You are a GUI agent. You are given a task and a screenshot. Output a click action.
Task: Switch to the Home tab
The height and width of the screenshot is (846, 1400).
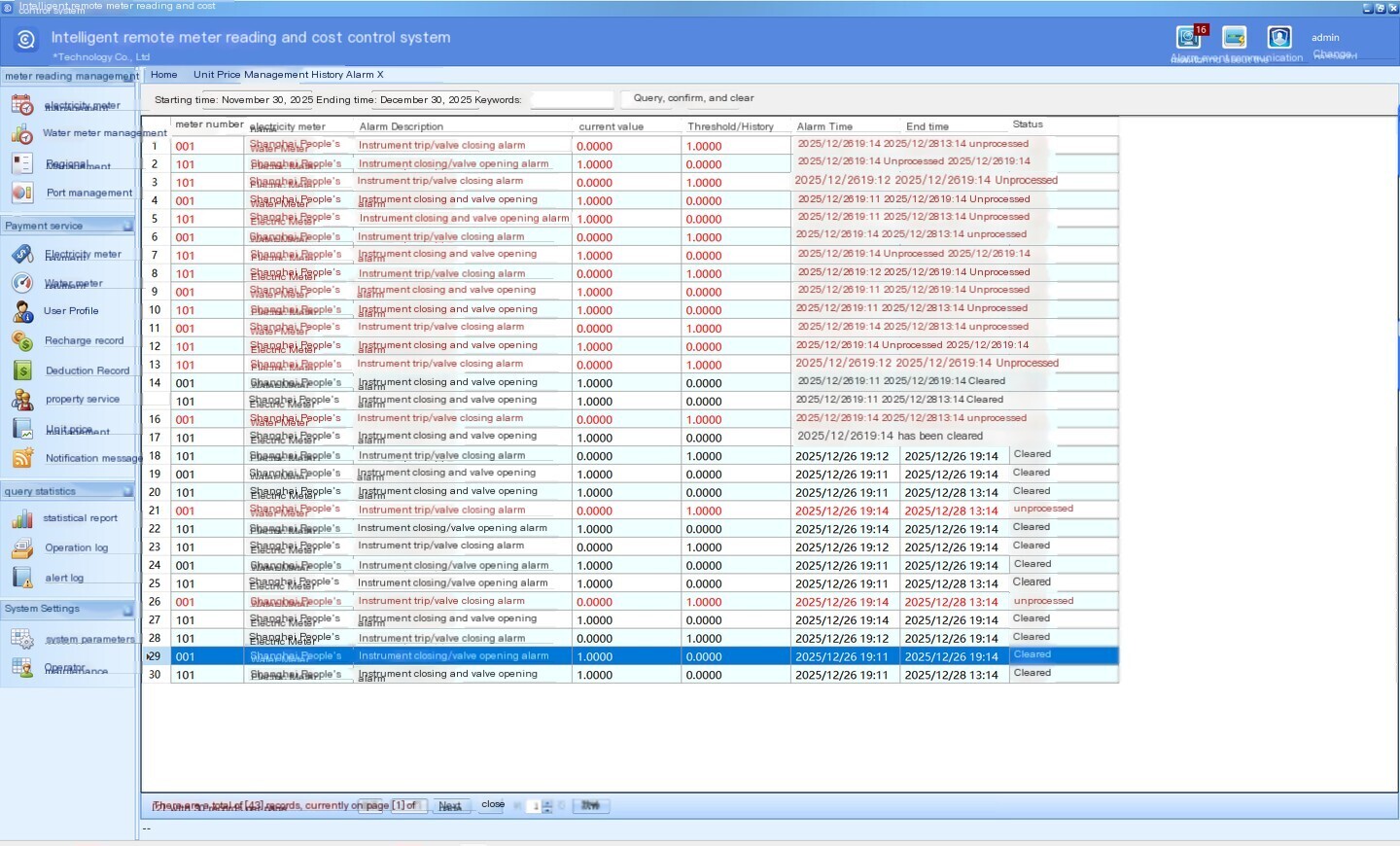pos(163,75)
